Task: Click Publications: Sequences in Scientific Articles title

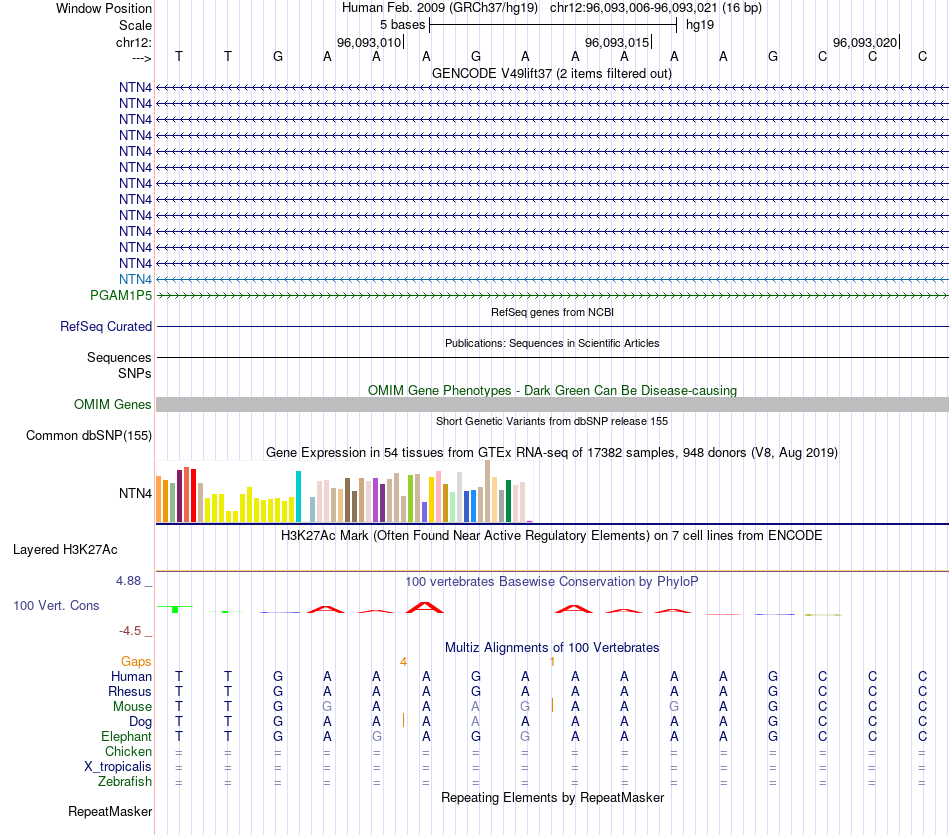Action: click(552, 343)
